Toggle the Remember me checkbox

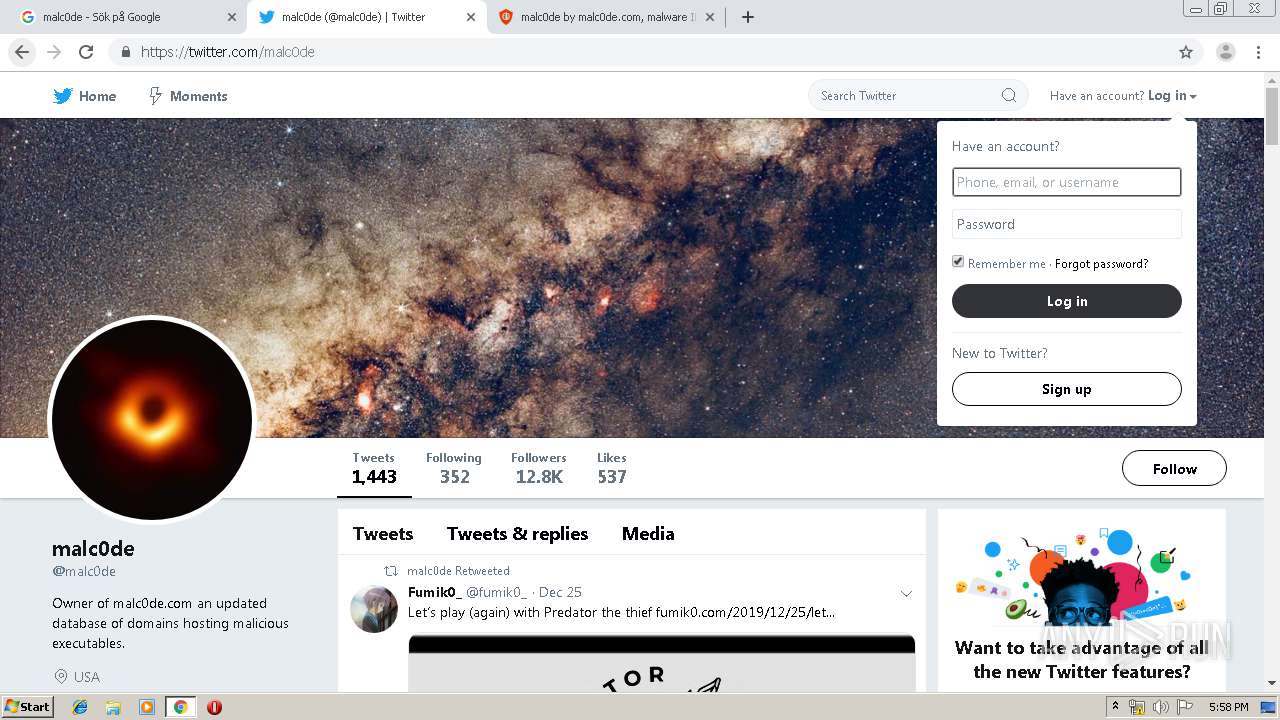[x=958, y=262]
